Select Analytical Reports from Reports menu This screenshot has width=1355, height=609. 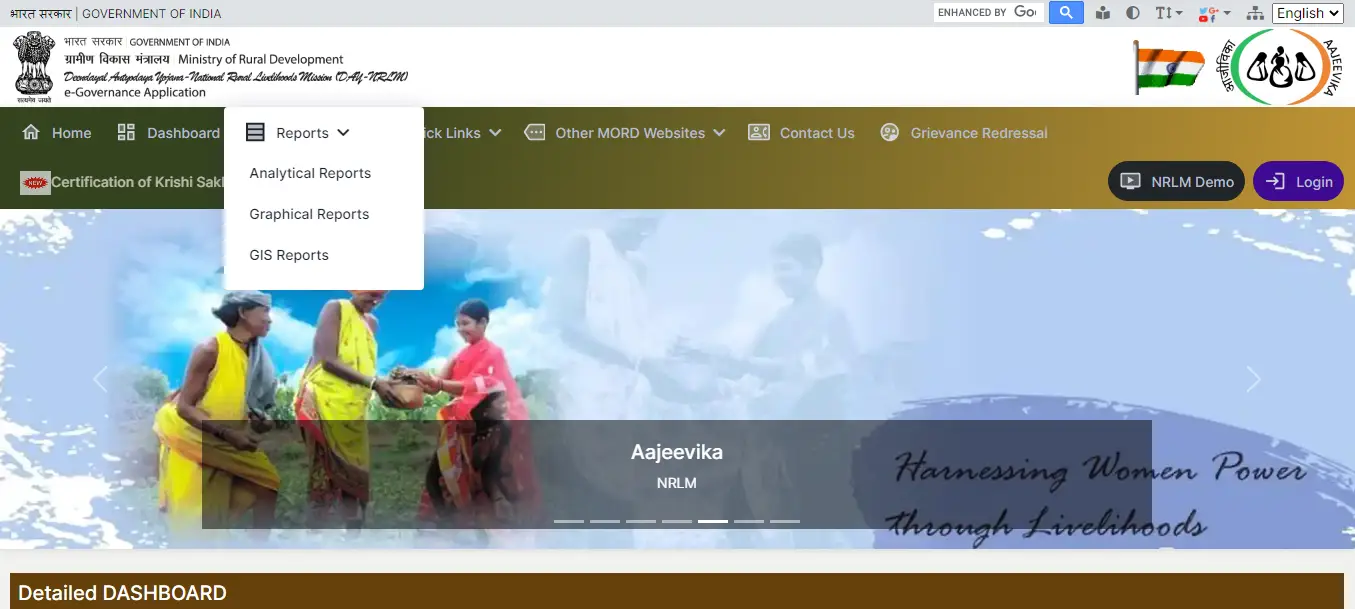point(310,173)
